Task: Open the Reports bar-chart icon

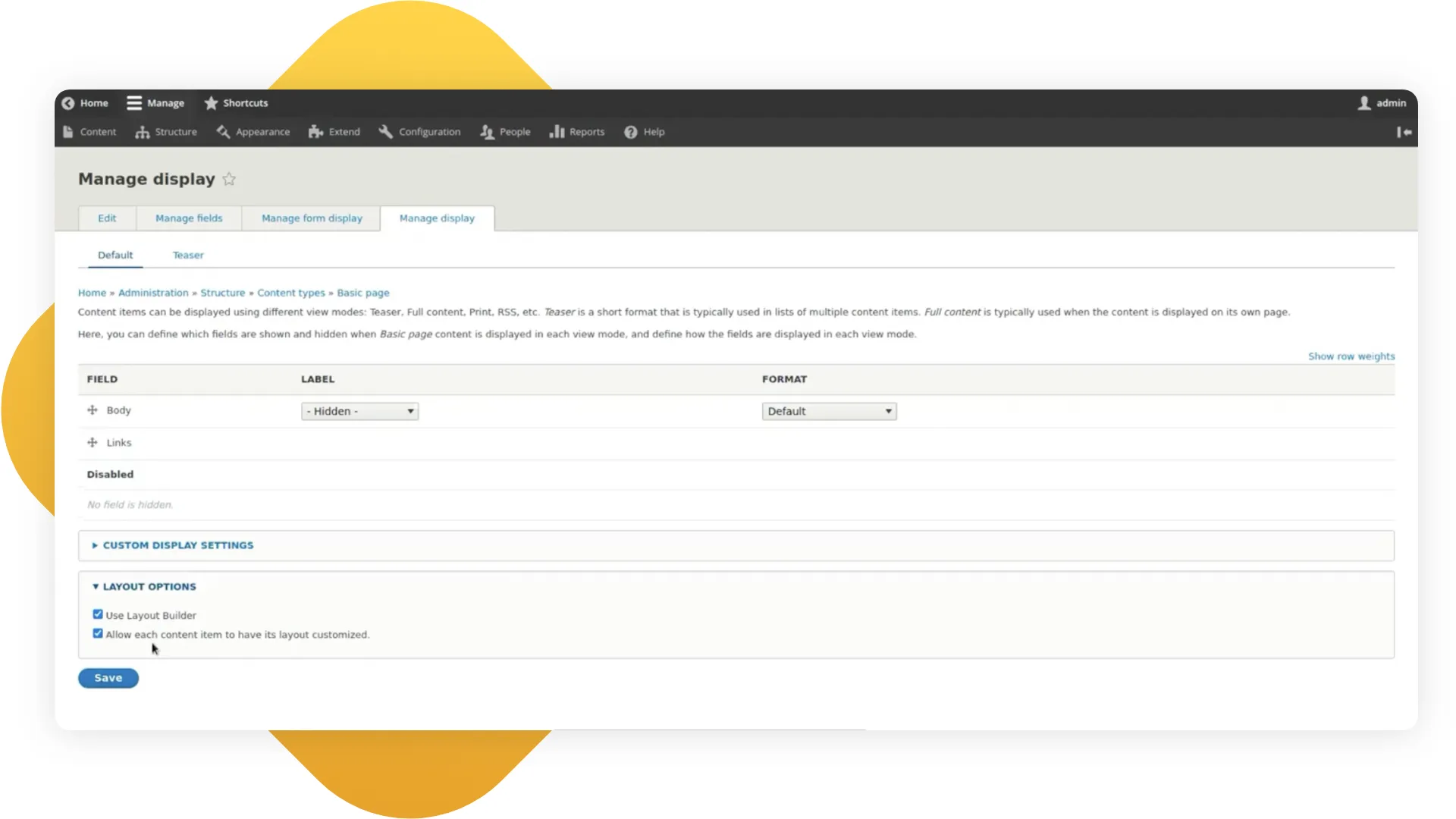Action: 557,132
